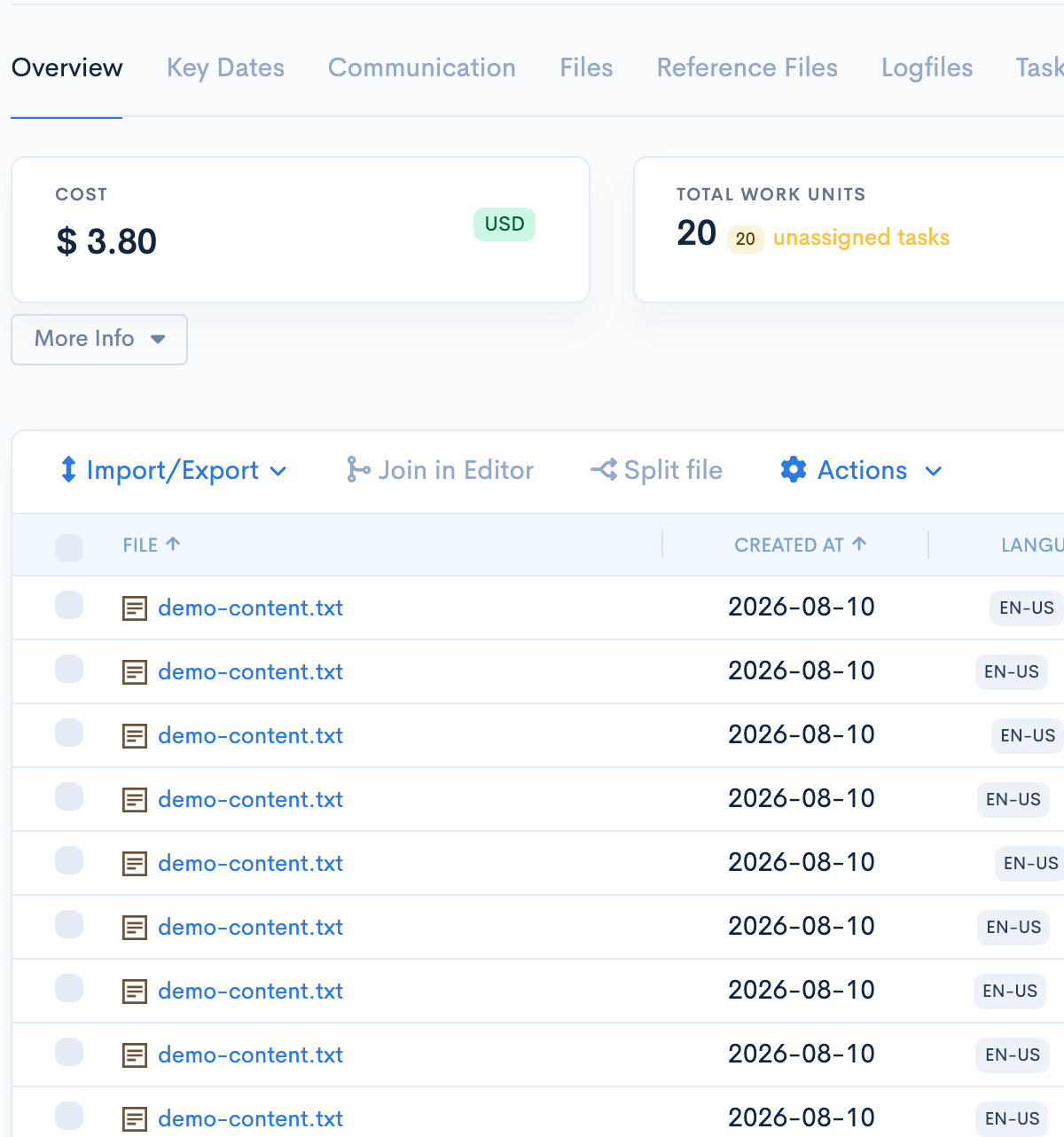Viewport: 1064px width, 1137px height.
Task: Sort by the FILE column header
Action: pyautogui.click(x=152, y=545)
